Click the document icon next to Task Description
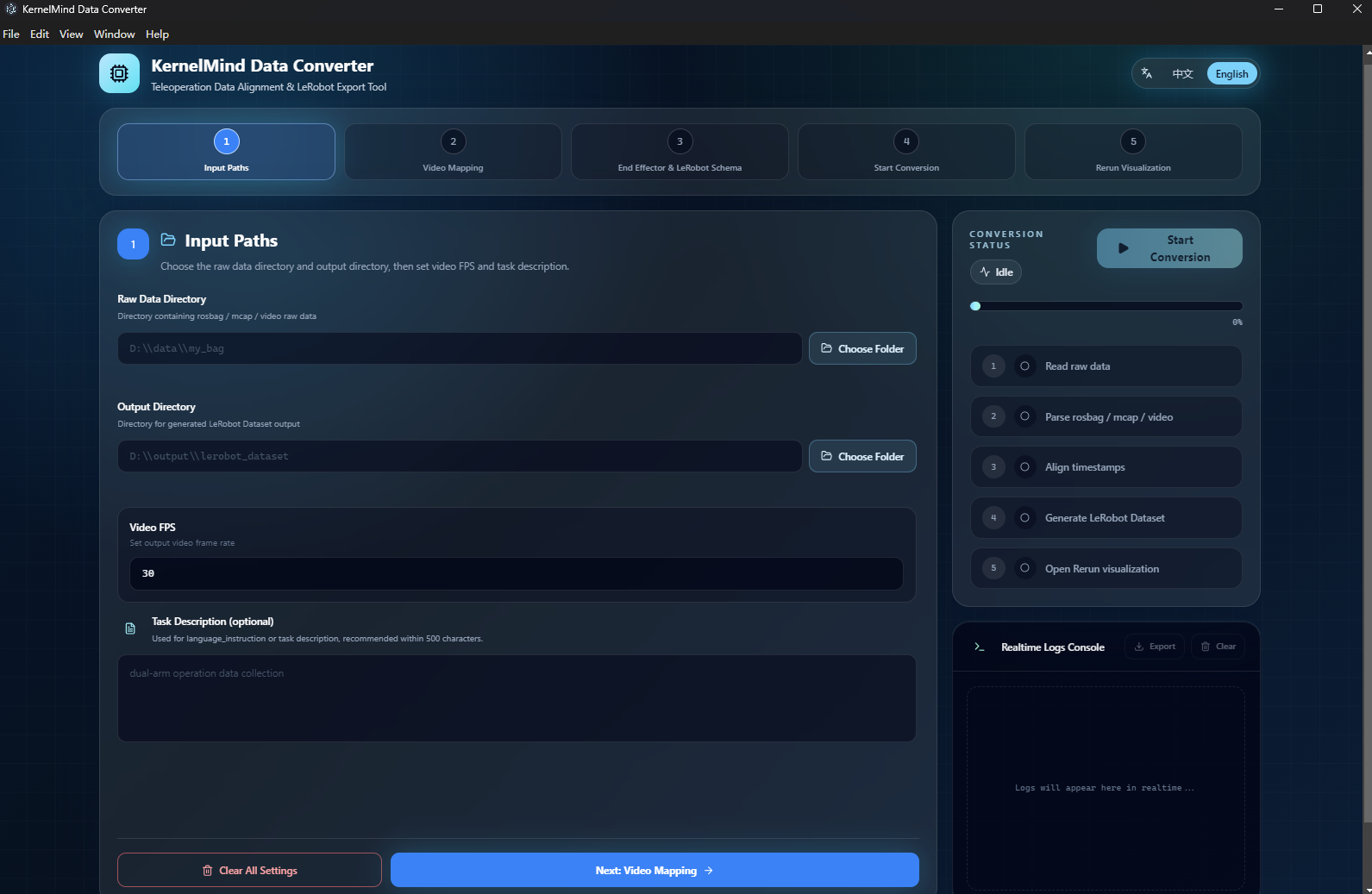1372x894 pixels. coord(130,628)
